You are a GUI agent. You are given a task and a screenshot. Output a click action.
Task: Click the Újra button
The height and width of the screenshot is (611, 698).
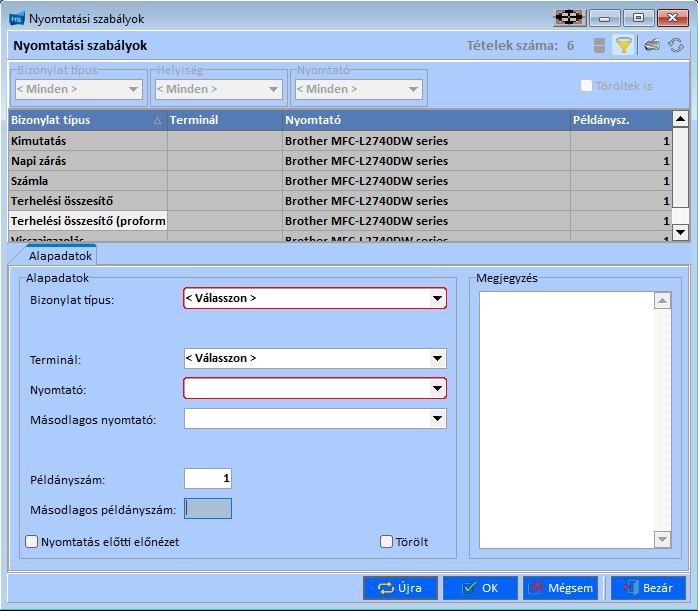point(400,588)
